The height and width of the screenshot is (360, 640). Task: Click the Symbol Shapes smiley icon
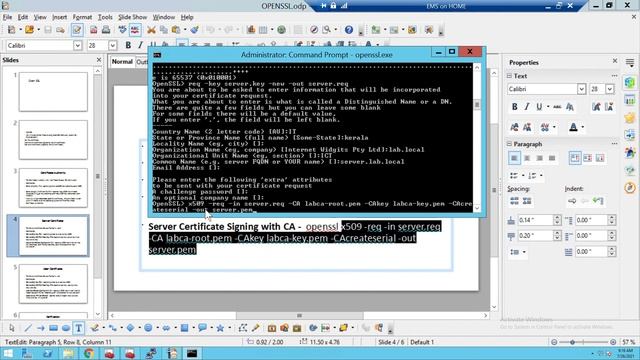148,328
